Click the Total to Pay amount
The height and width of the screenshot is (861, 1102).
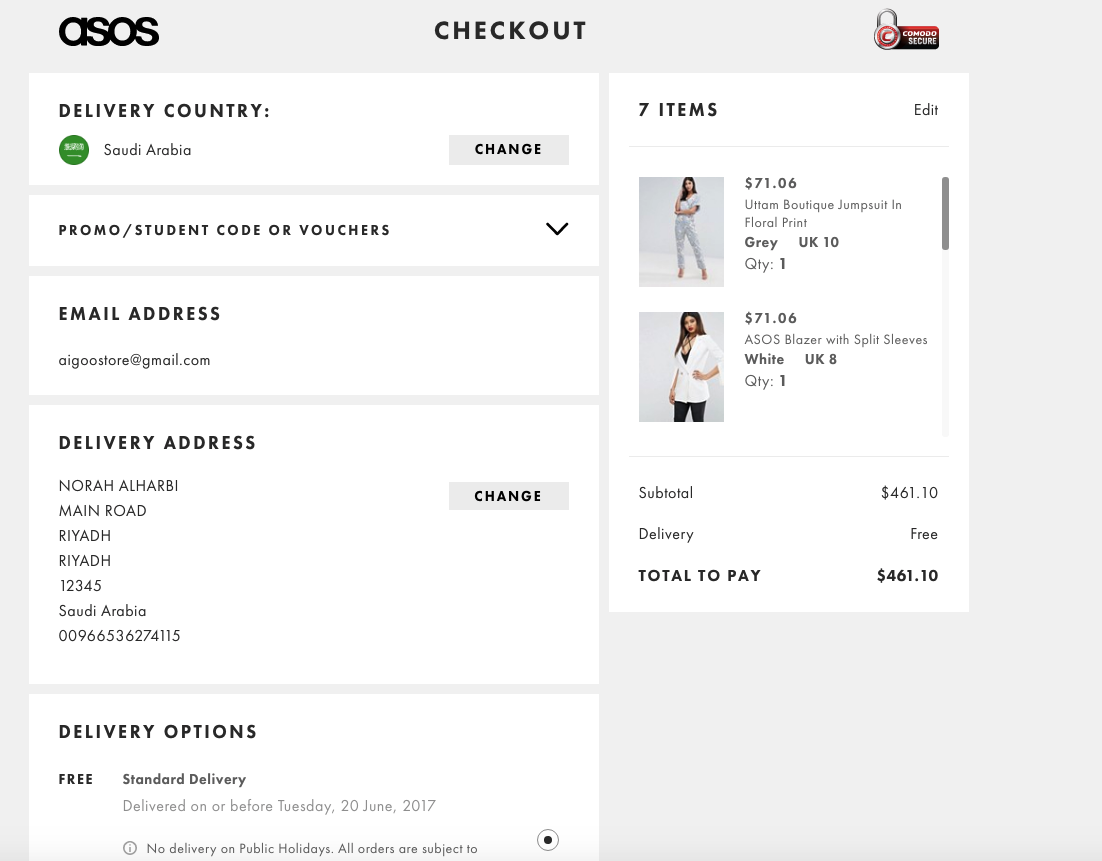pos(907,576)
